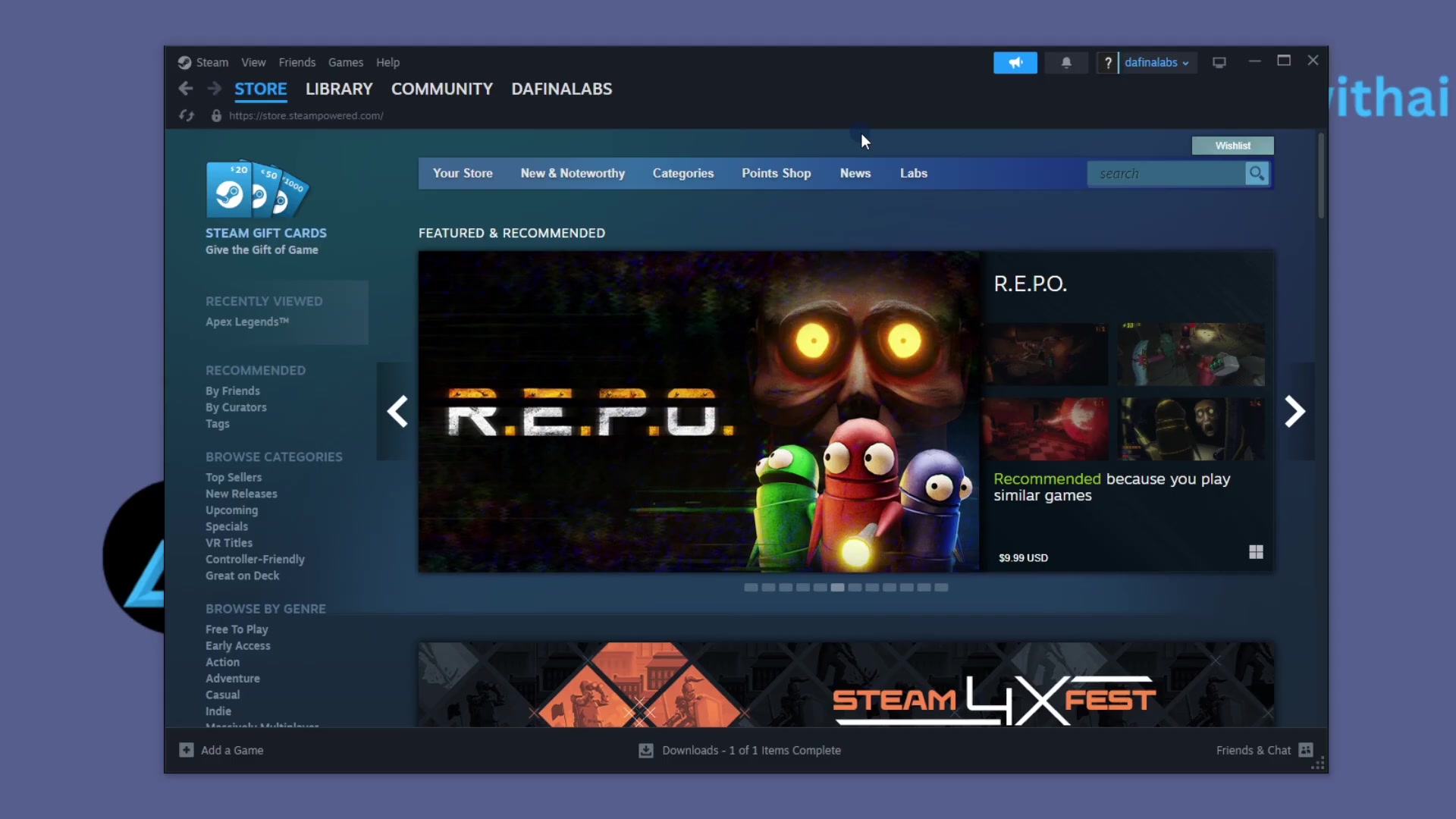Open the voice chat speaker icon
The height and width of the screenshot is (819, 1456).
tap(1015, 62)
